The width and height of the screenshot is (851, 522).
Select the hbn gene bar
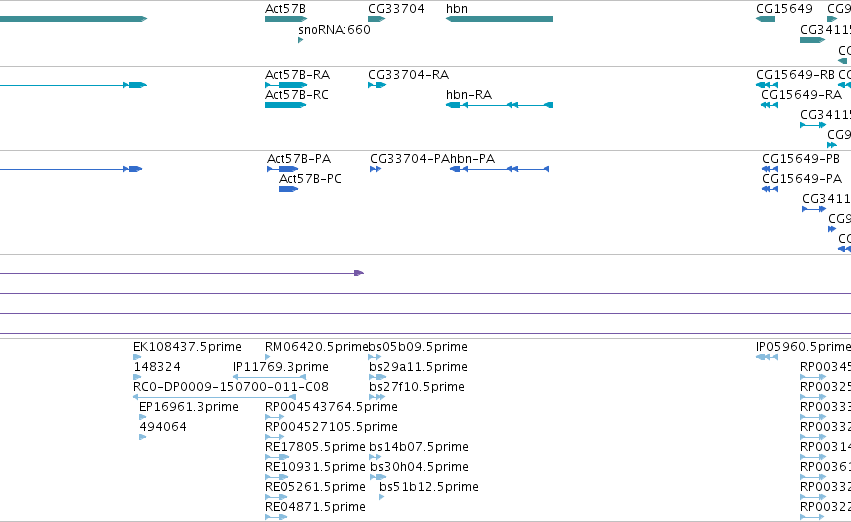point(499,19)
